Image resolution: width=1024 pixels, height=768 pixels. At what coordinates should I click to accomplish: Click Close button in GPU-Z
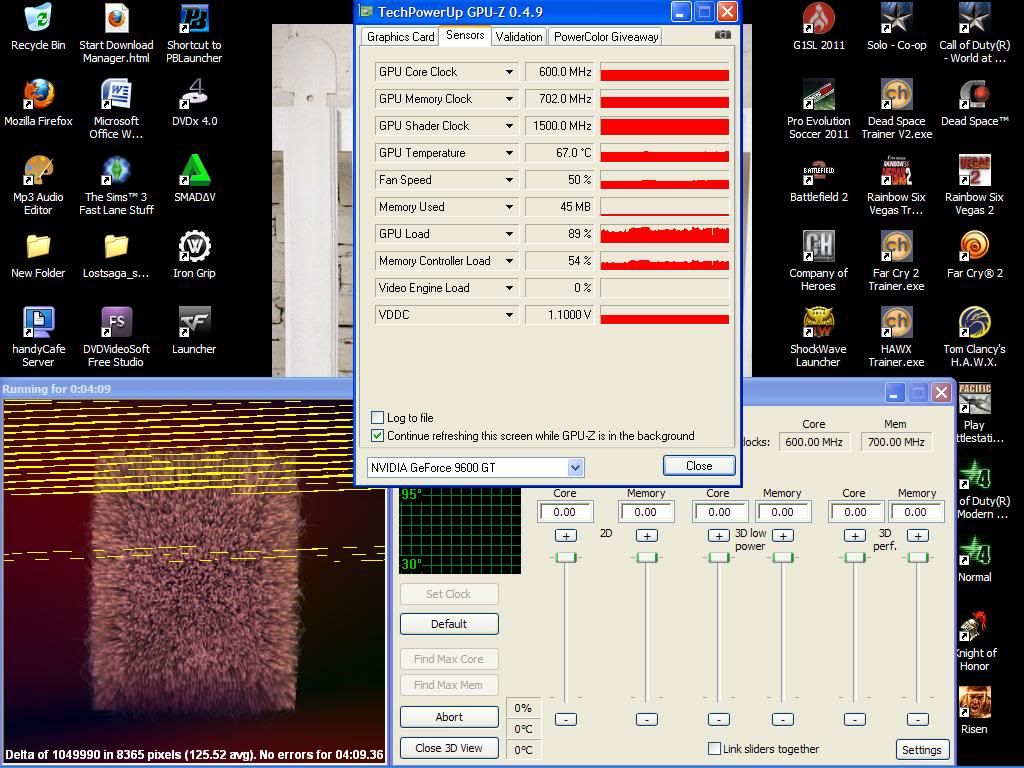click(x=699, y=466)
